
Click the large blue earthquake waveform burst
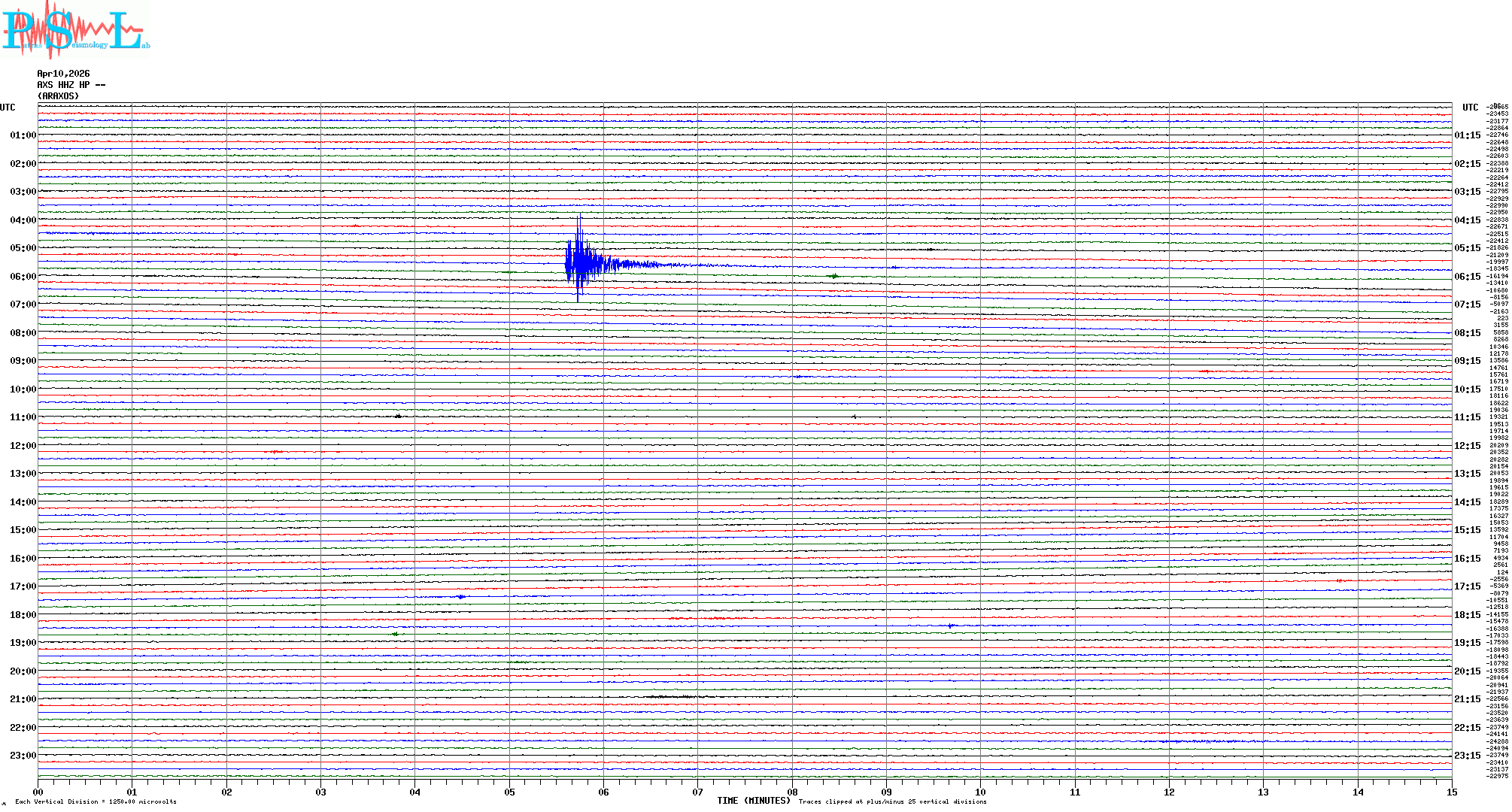(x=580, y=262)
